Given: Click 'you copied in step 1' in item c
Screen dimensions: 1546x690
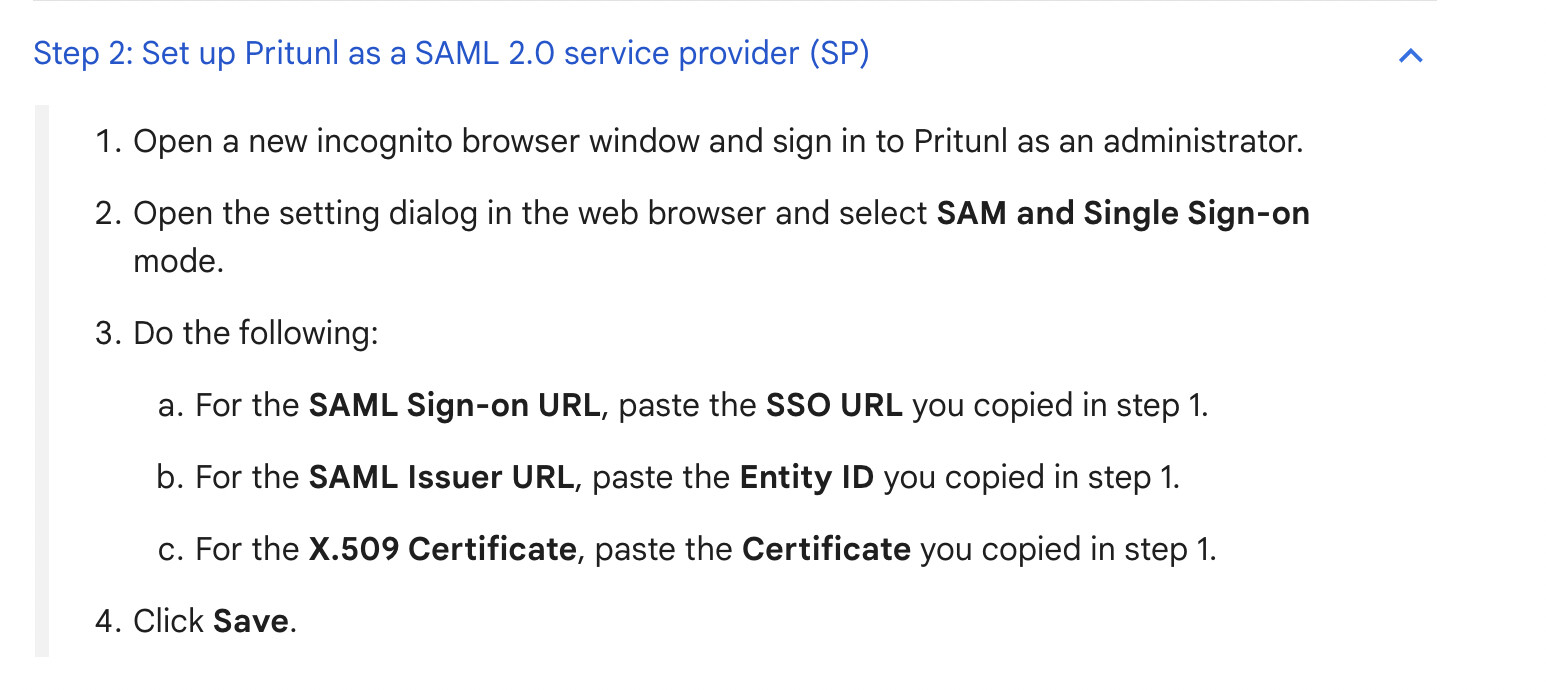Looking at the screenshot, I should 1068,549.
